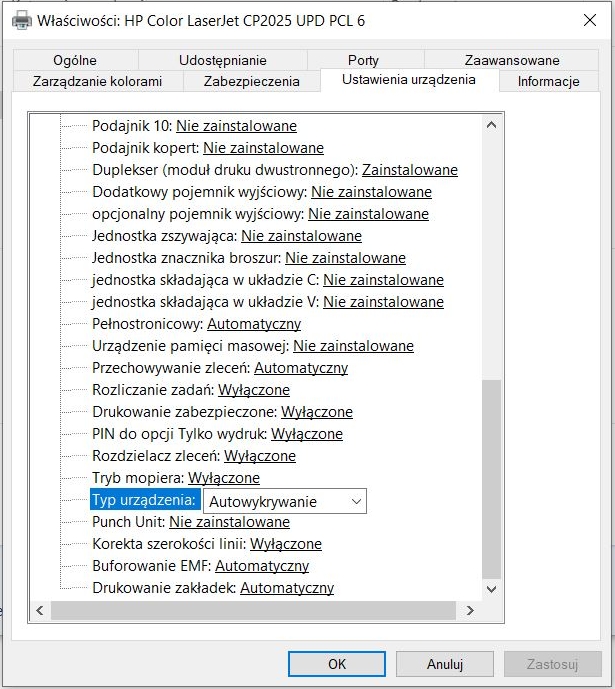This screenshot has height=689, width=615.
Task: Open the Informacje tab
Action: tap(548, 81)
